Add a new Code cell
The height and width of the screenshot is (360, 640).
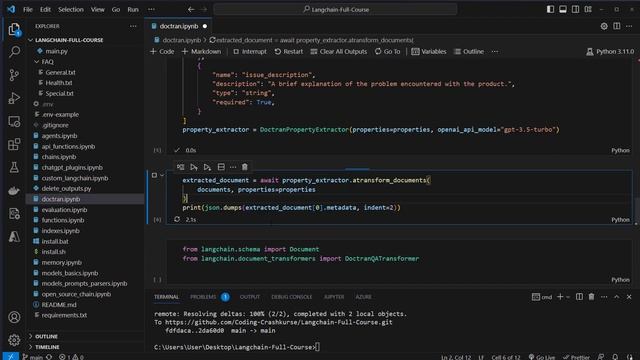(162, 51)
